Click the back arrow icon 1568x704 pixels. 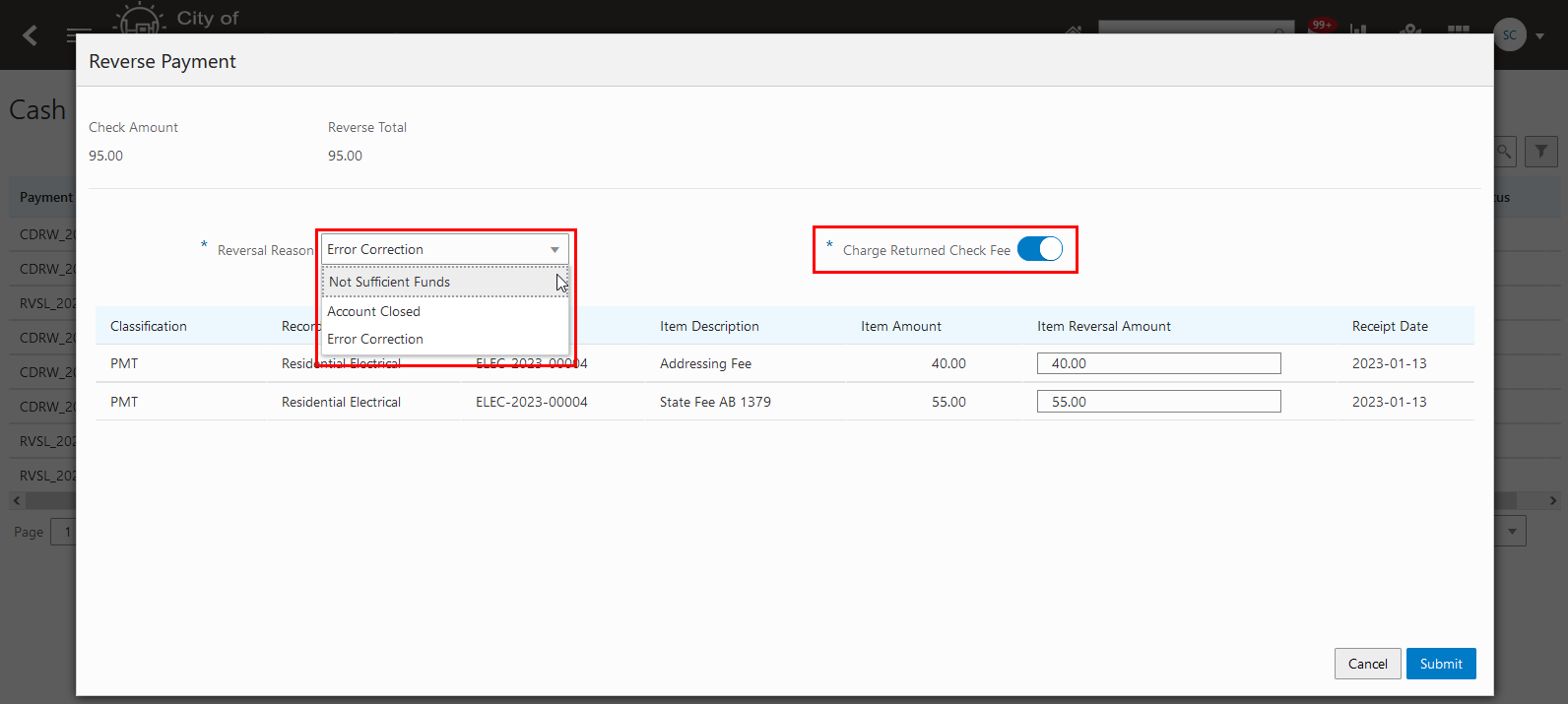pyautogui.click(x=31, y=35)
